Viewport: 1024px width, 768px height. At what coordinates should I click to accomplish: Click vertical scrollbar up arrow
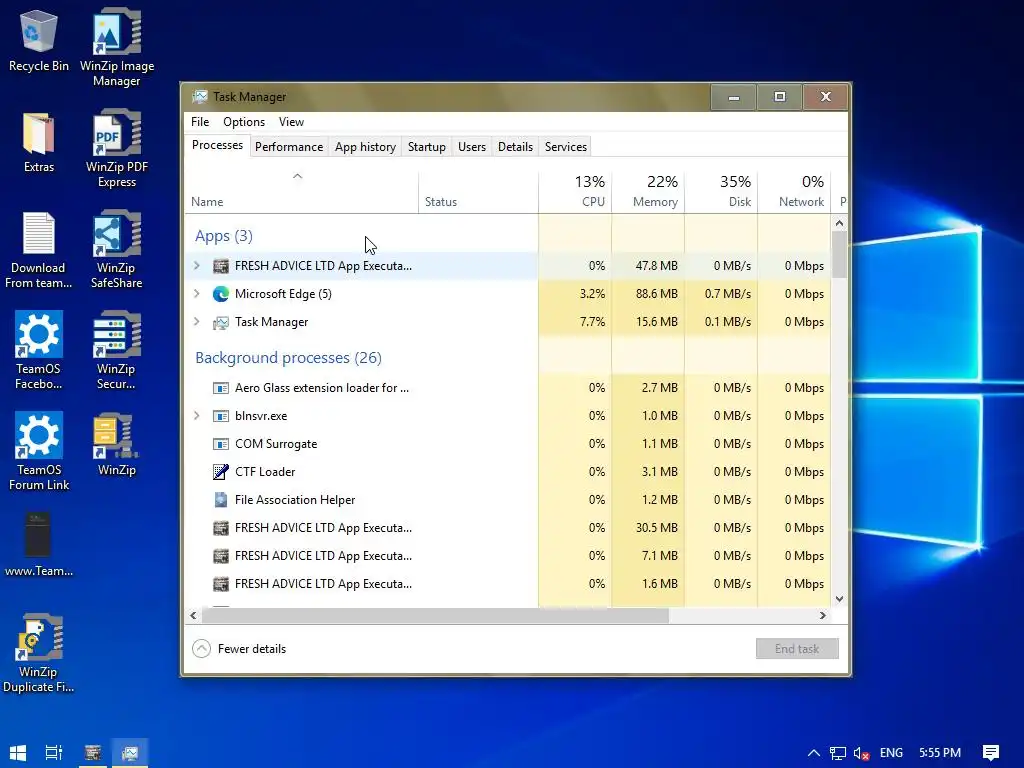[x=839, y=223]
